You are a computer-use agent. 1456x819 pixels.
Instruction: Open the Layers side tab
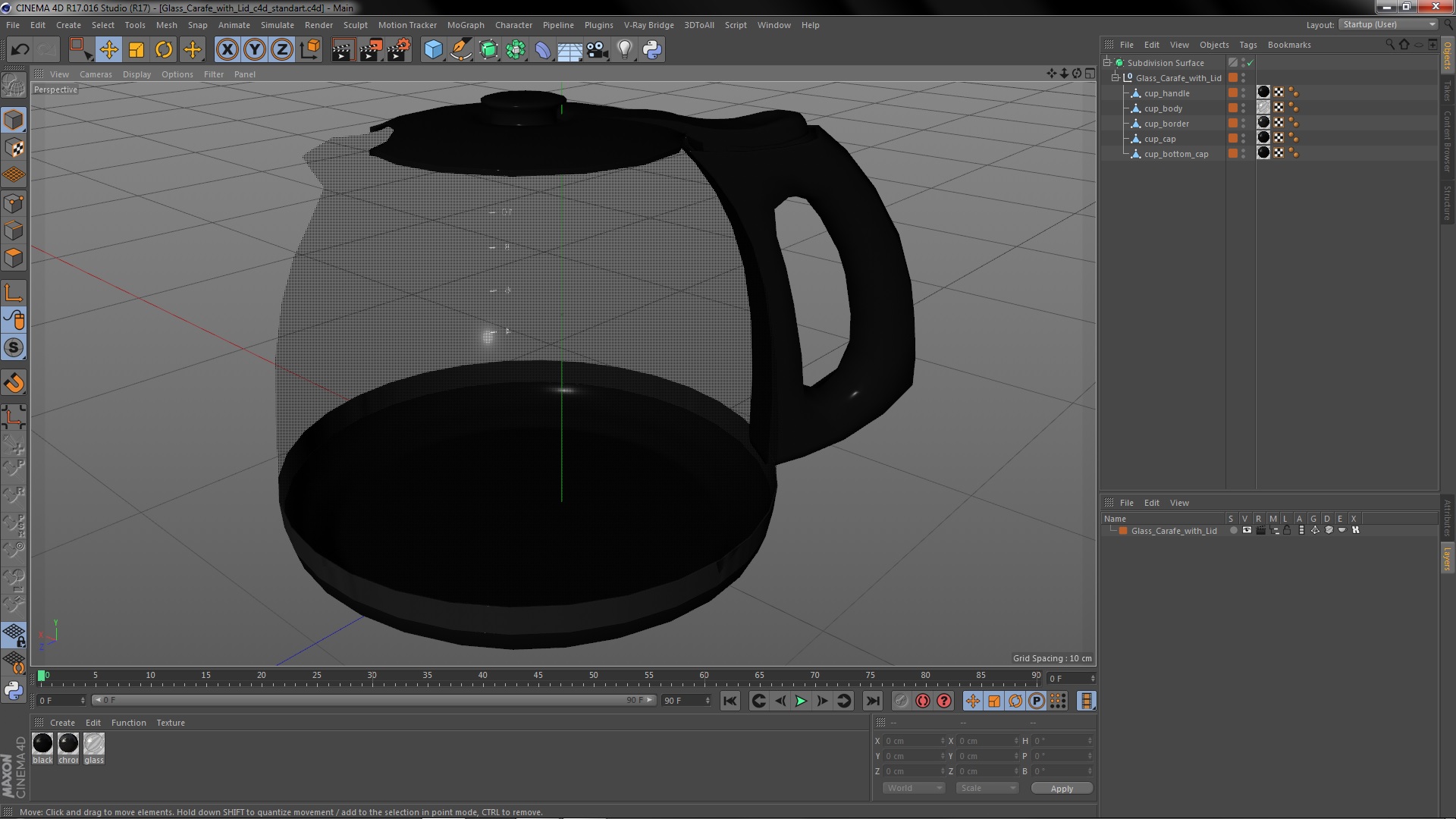1448,558
